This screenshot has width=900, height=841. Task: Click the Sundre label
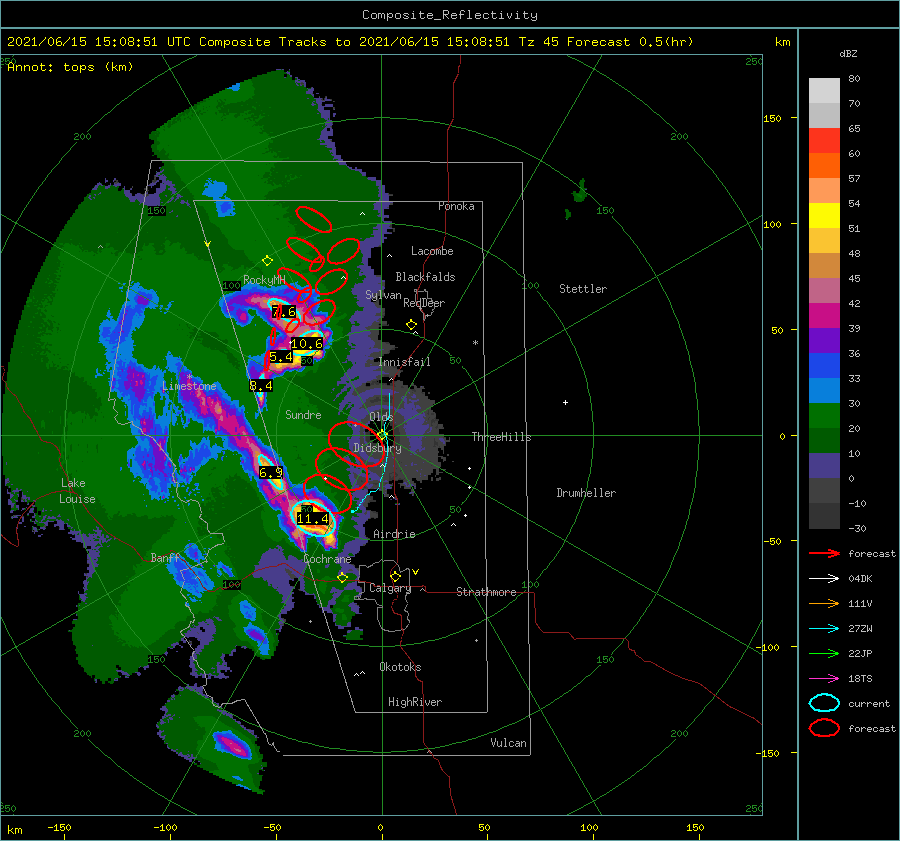pos(303,414)
